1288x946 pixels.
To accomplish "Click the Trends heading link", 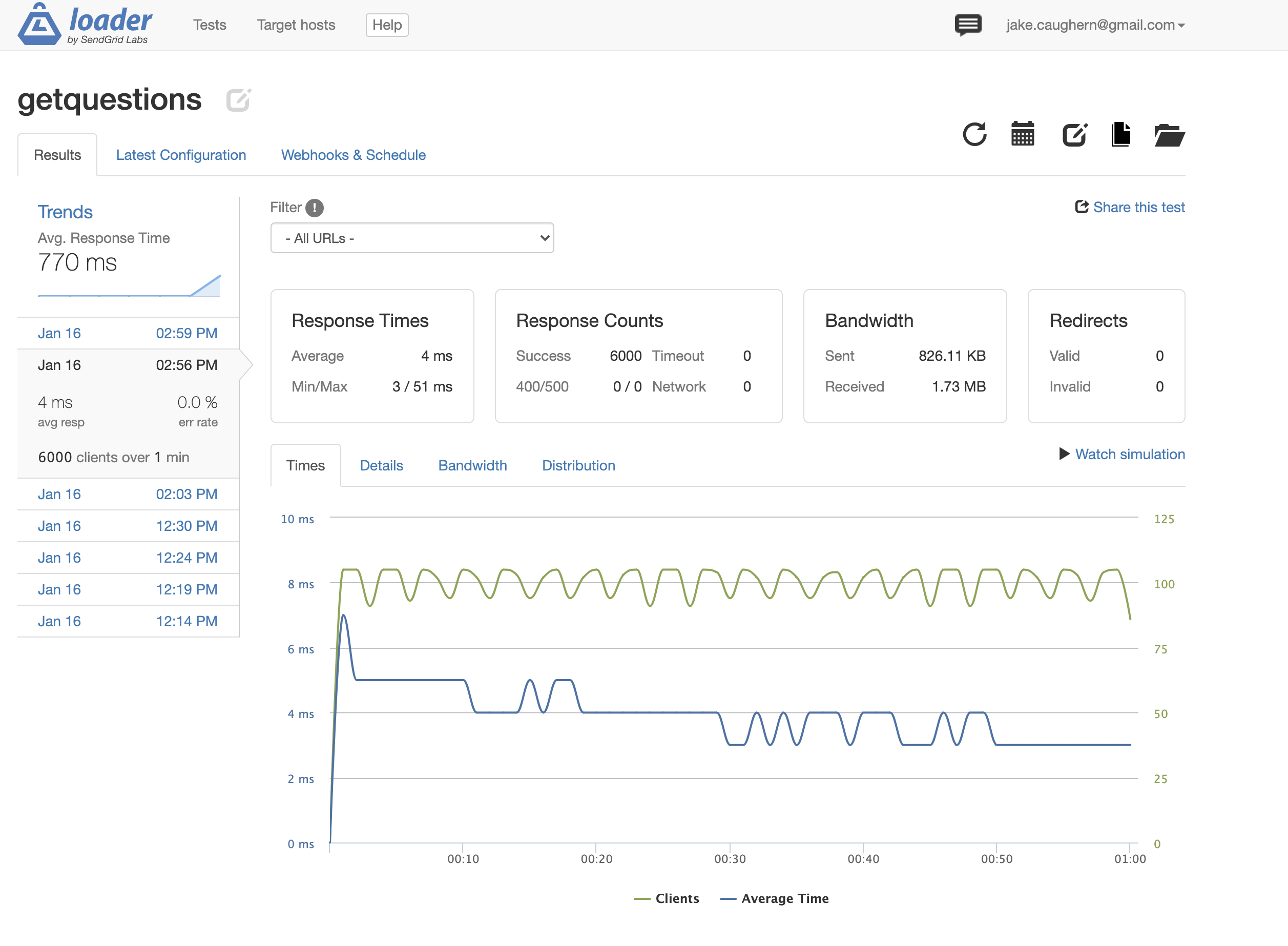I will click(x=65, y=212).
